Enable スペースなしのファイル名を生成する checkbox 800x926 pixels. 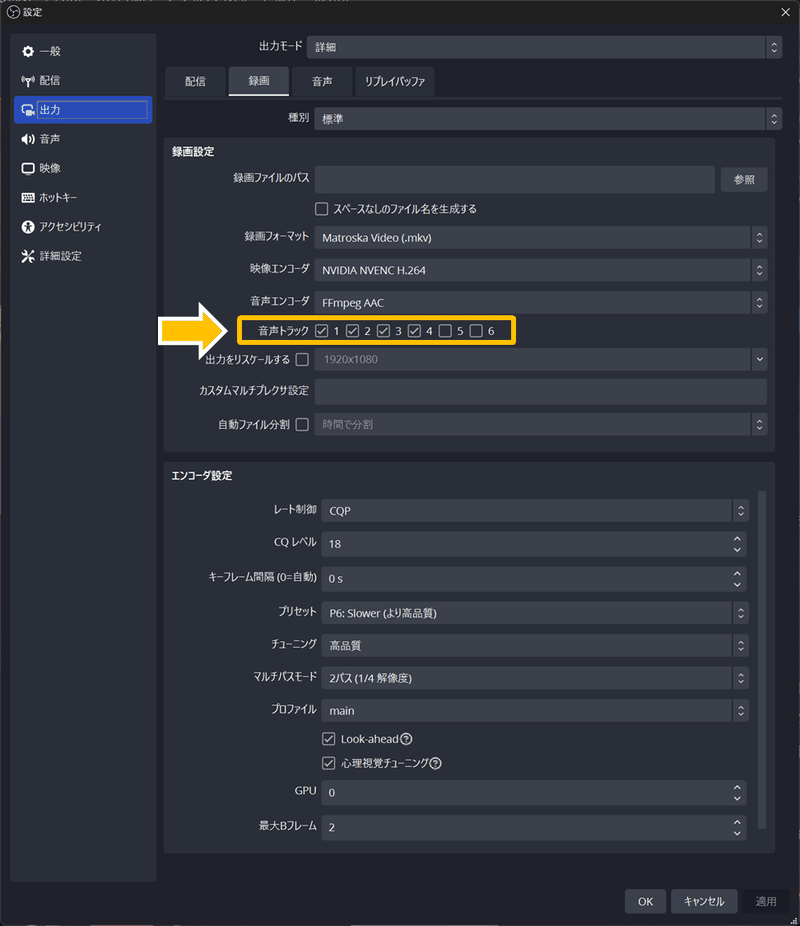(x=322, y=209)
